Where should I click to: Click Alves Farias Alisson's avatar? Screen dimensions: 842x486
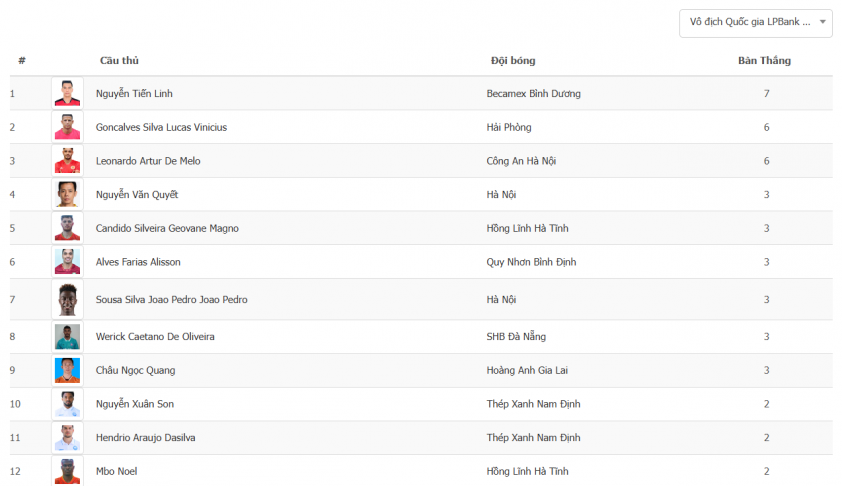point(67,262)
